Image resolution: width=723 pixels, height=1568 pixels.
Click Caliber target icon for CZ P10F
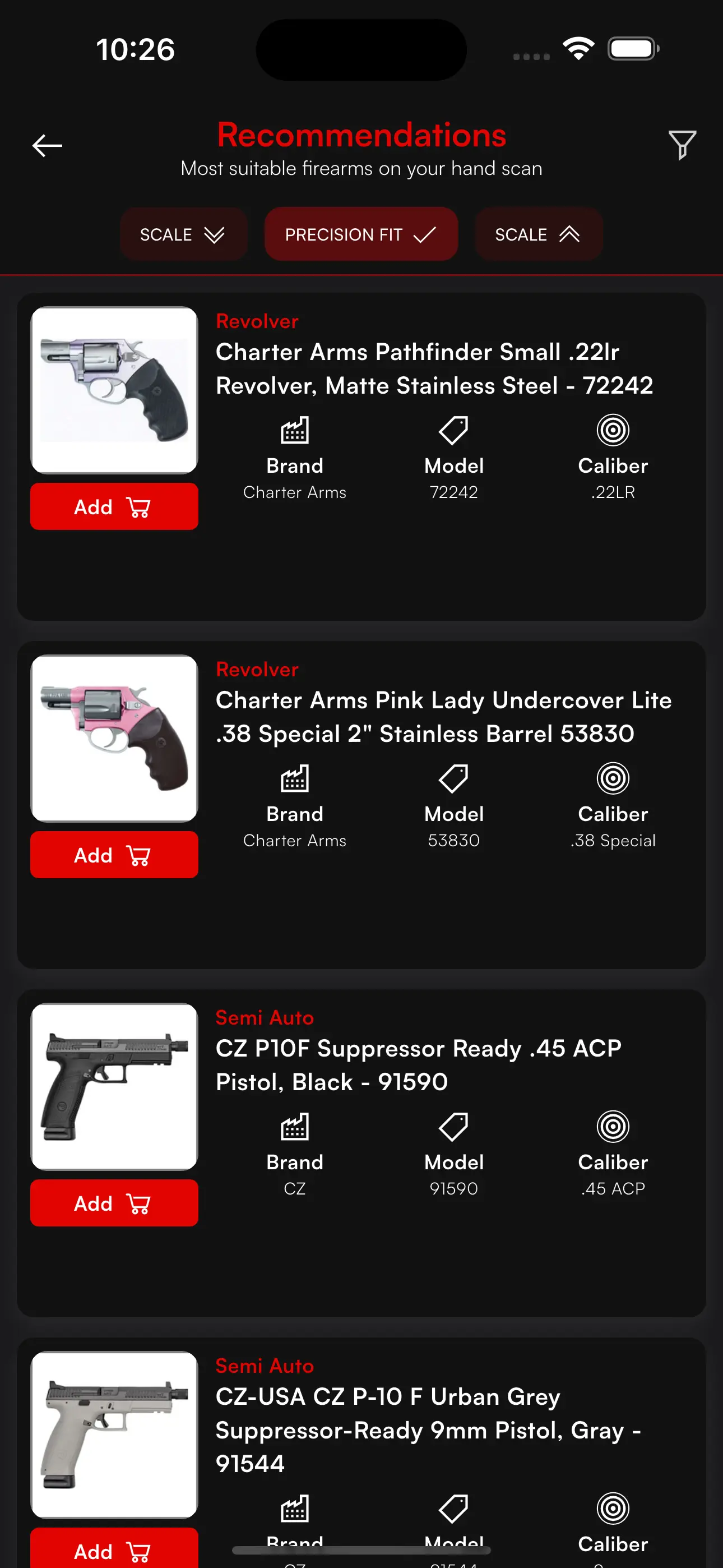click(x=613, y=1126)
